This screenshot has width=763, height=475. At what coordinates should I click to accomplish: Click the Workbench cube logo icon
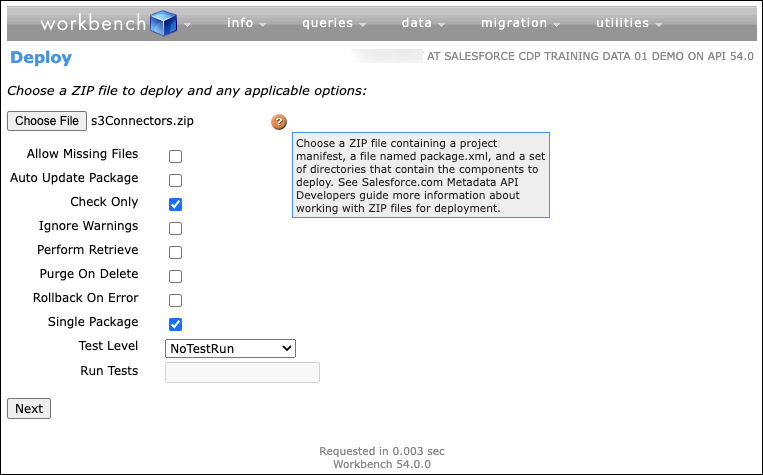[164, 23]
